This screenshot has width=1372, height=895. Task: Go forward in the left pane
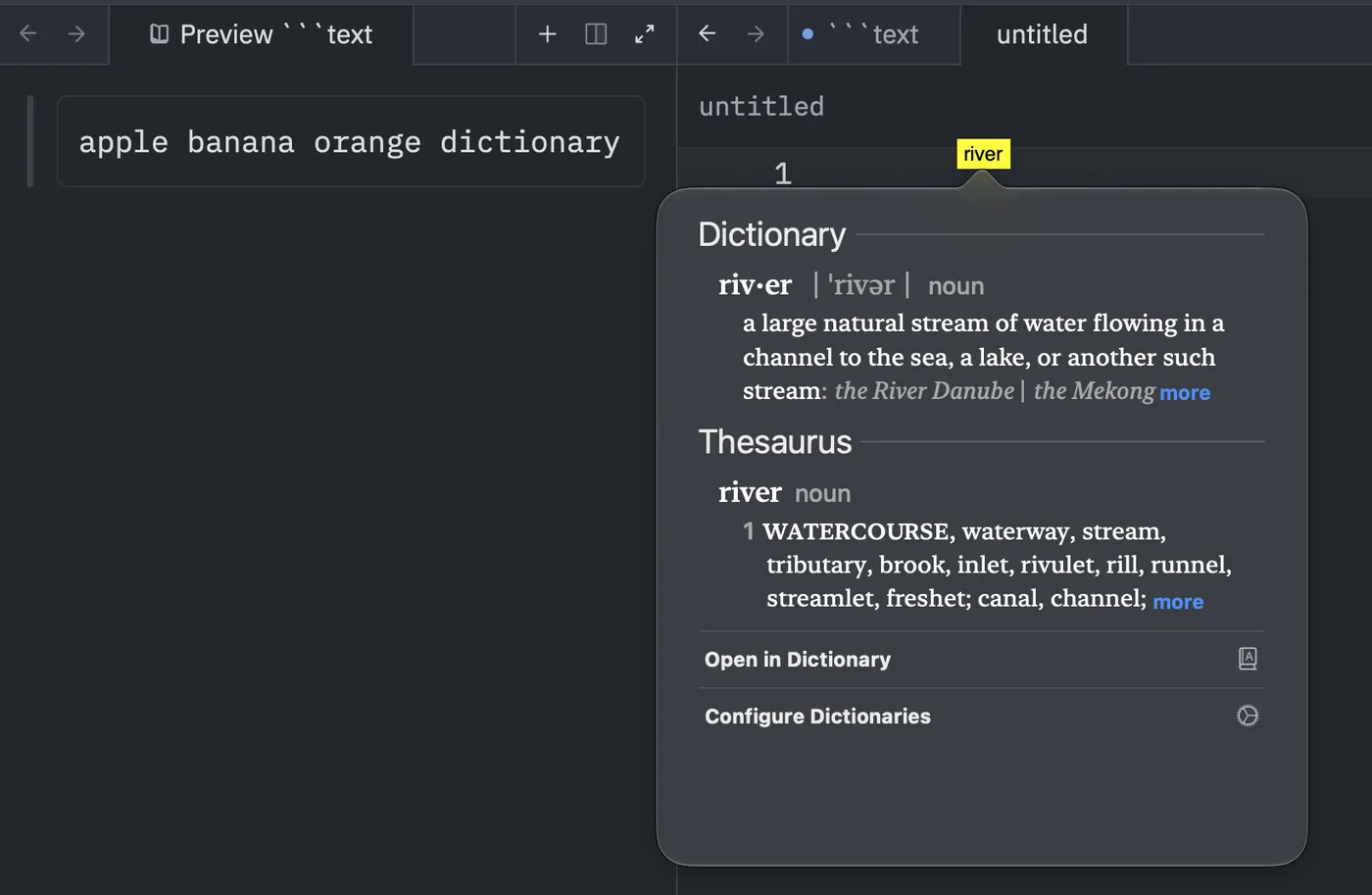pyautogui.click(x=76, y=34)
